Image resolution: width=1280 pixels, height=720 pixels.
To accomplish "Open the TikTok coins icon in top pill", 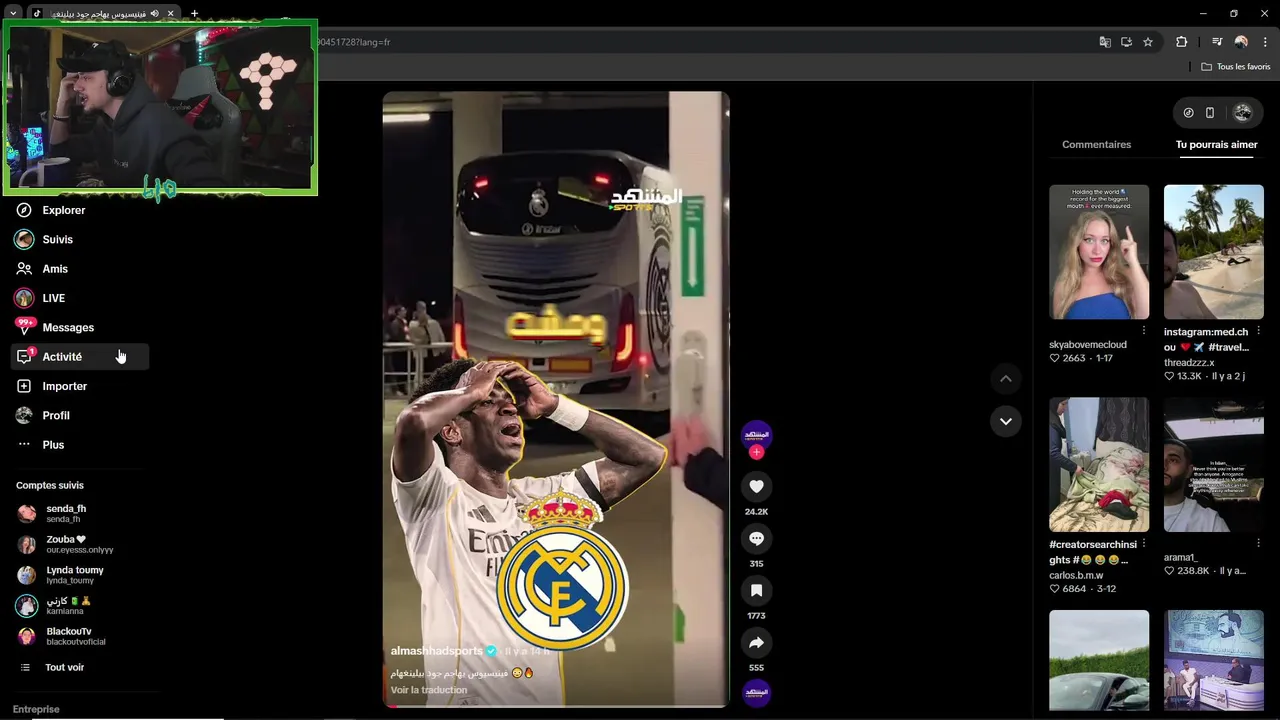I will (1188, 113).
